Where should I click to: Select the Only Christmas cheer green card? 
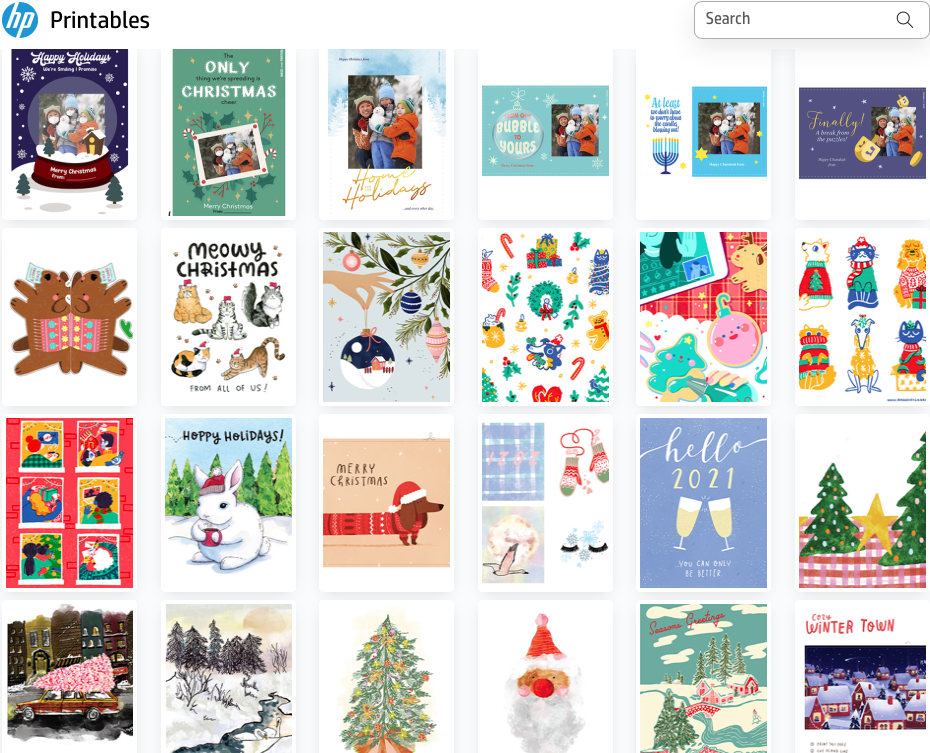pyautogui.click(x=228, y=132)
